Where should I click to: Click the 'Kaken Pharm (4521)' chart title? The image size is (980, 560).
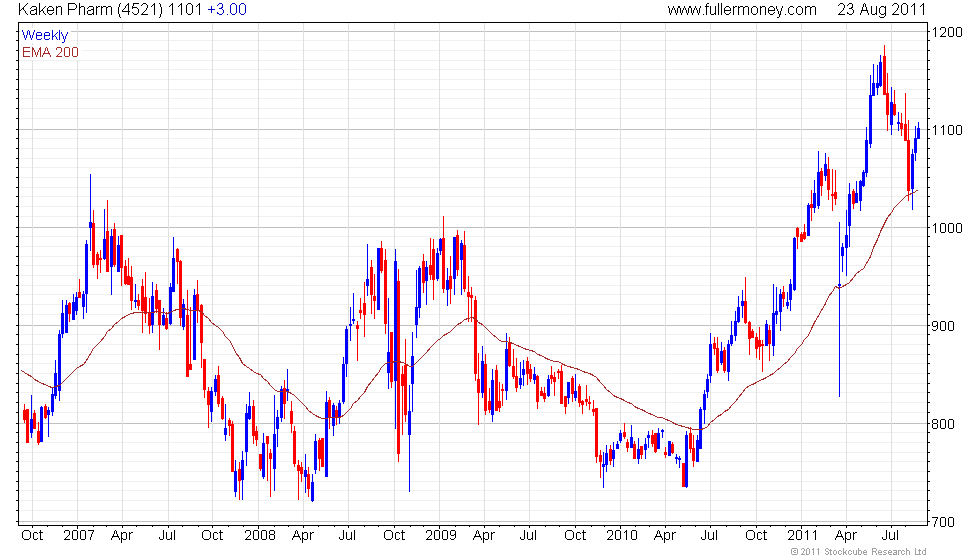[x=91, y=9]
